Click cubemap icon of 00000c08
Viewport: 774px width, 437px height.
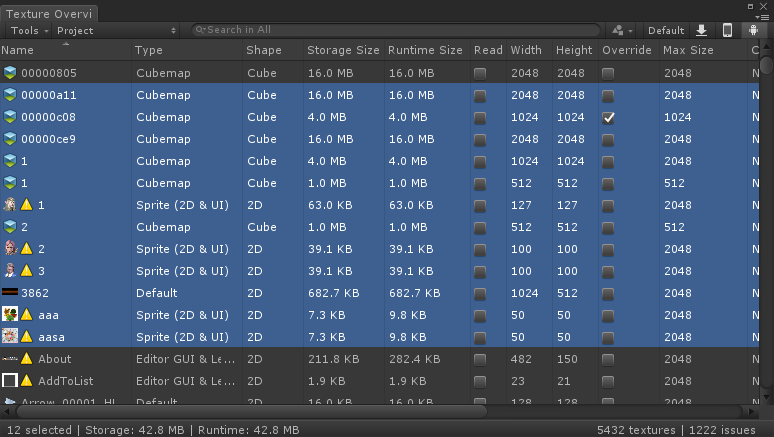tap(10, 117)
